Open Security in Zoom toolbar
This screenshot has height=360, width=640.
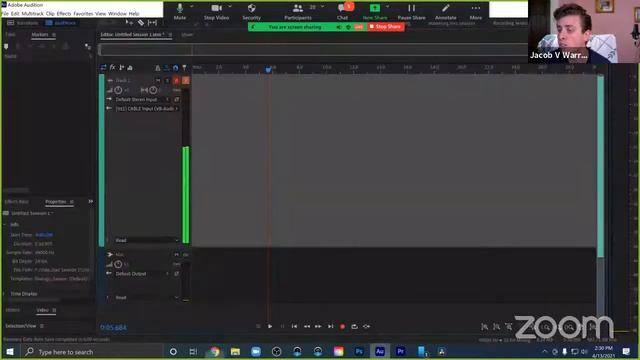click(x=251, y=12)
